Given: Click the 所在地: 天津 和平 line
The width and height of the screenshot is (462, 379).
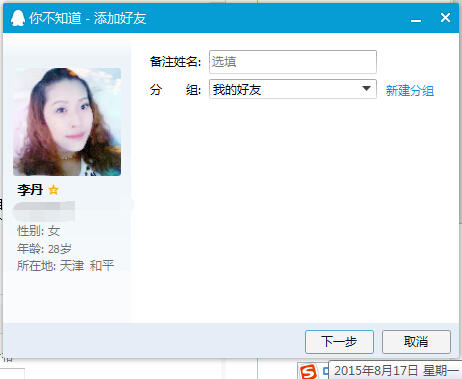Looking at the screenshot, I should 66,266.
